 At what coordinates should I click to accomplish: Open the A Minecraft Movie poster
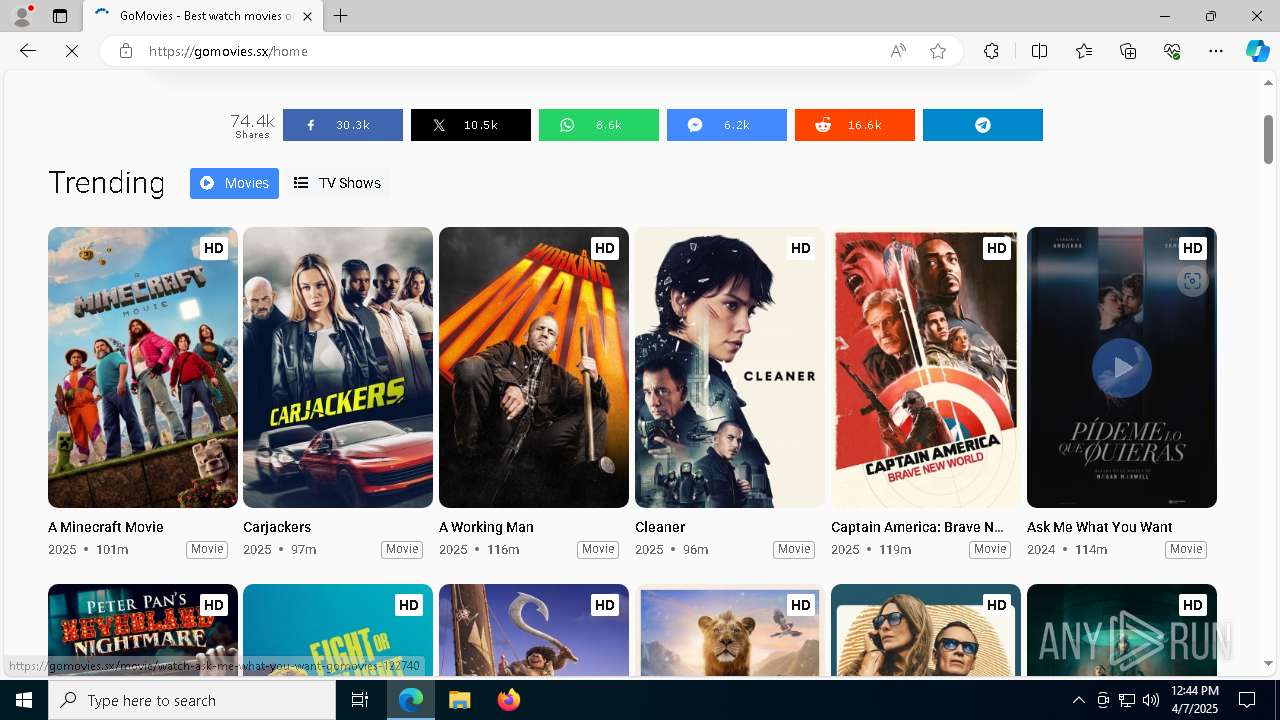click(143, 367)
